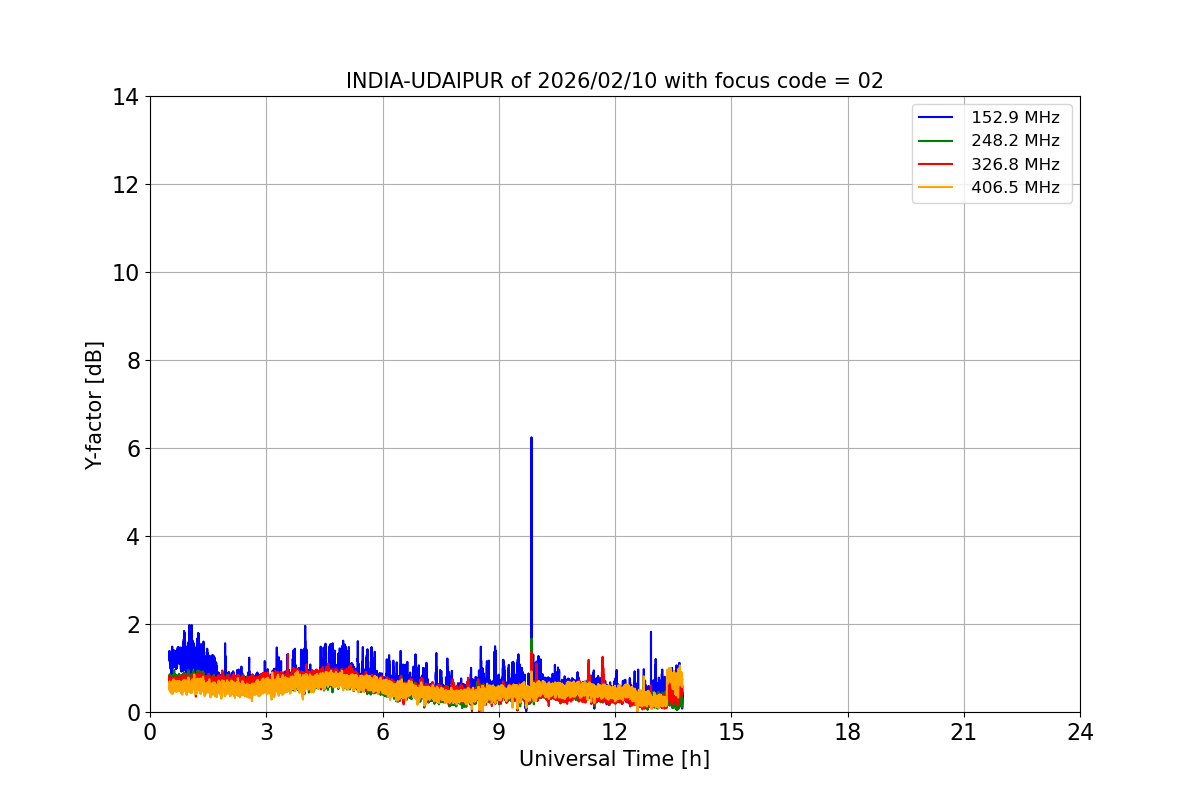The width and height of the screenshot is (1200, 800).
Task: Click y-axis tick label 14
Action: click(x=125, y=97)
